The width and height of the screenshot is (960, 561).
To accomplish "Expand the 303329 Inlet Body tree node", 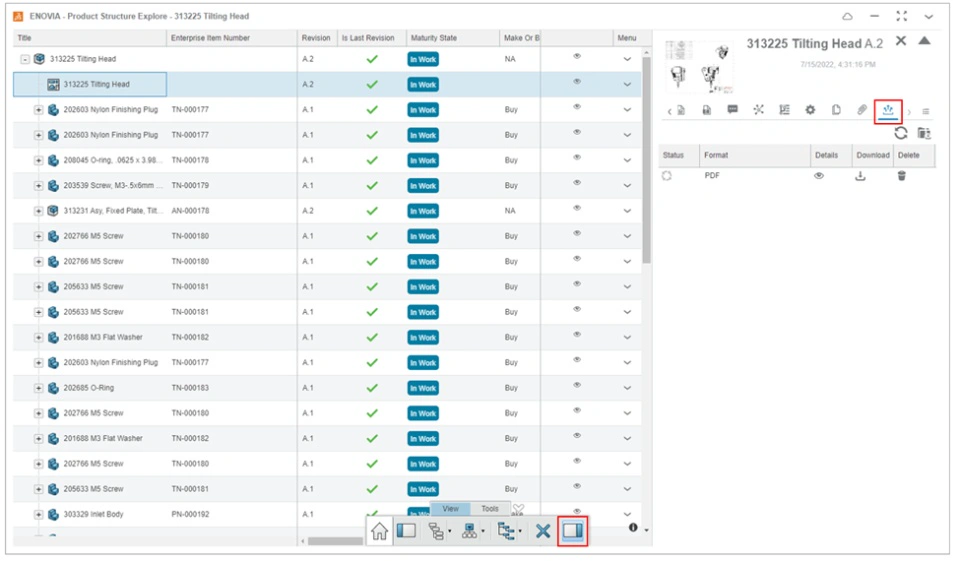I will tap(38, 514).
